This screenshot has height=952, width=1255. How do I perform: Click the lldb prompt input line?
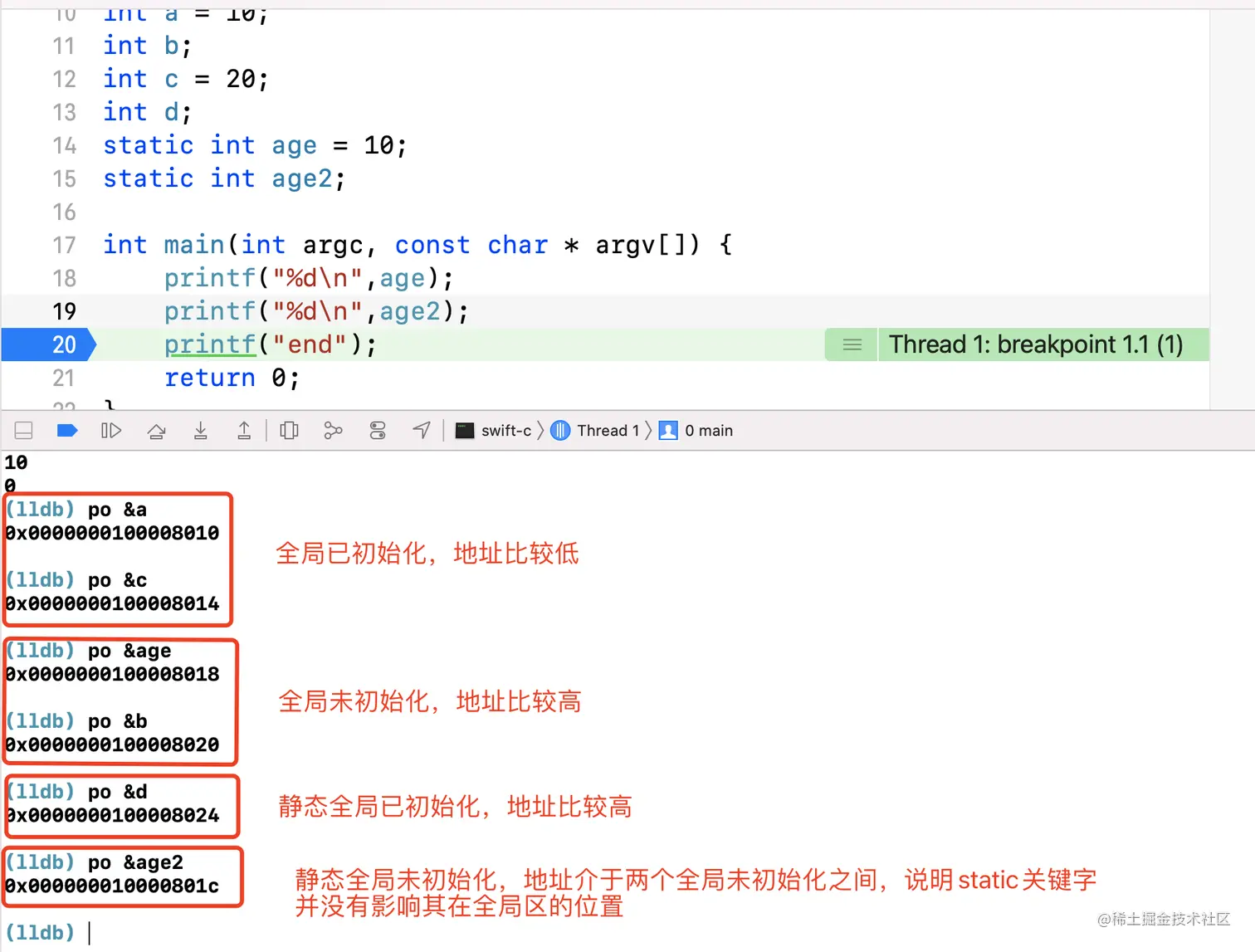pos(50,933)
